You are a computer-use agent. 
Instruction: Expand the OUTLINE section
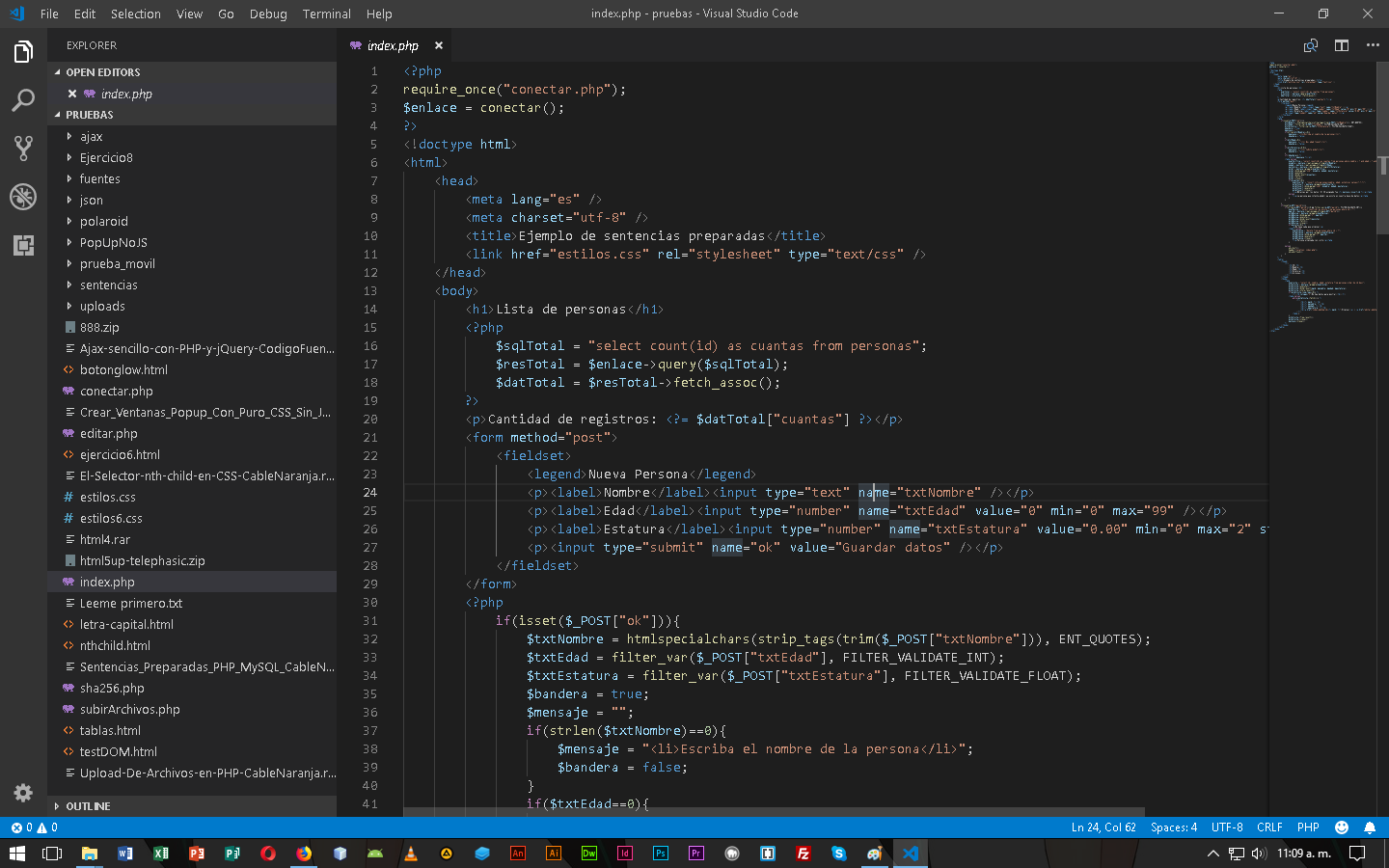pyautogui.click(x=88, y=806)
